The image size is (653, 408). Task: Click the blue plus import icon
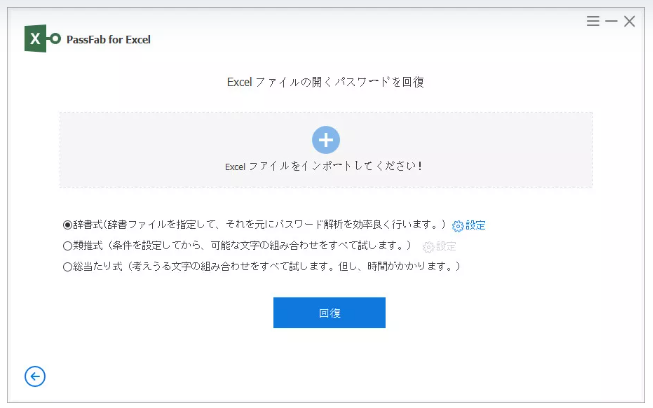[x=326, y=140]
